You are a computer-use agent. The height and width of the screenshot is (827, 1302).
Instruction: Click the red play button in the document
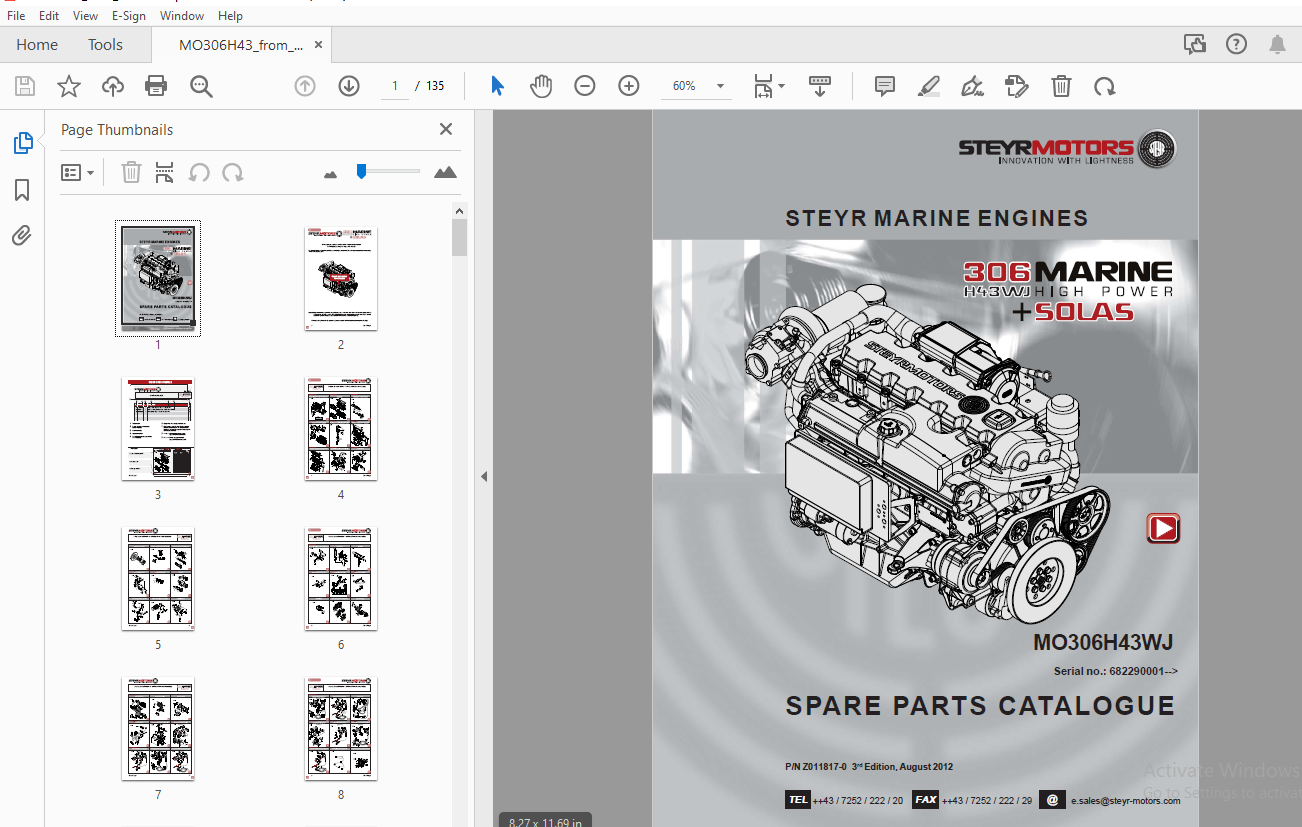[1163, 528]
